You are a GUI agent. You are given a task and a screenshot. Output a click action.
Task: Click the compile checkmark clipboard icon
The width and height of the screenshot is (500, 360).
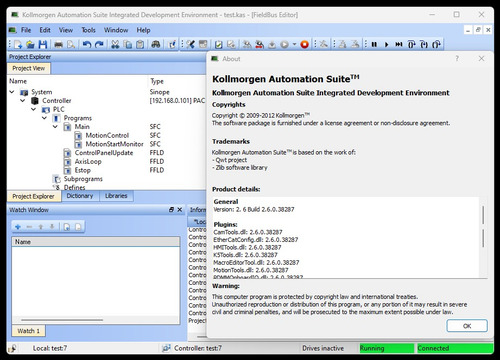tap(219, 44)
